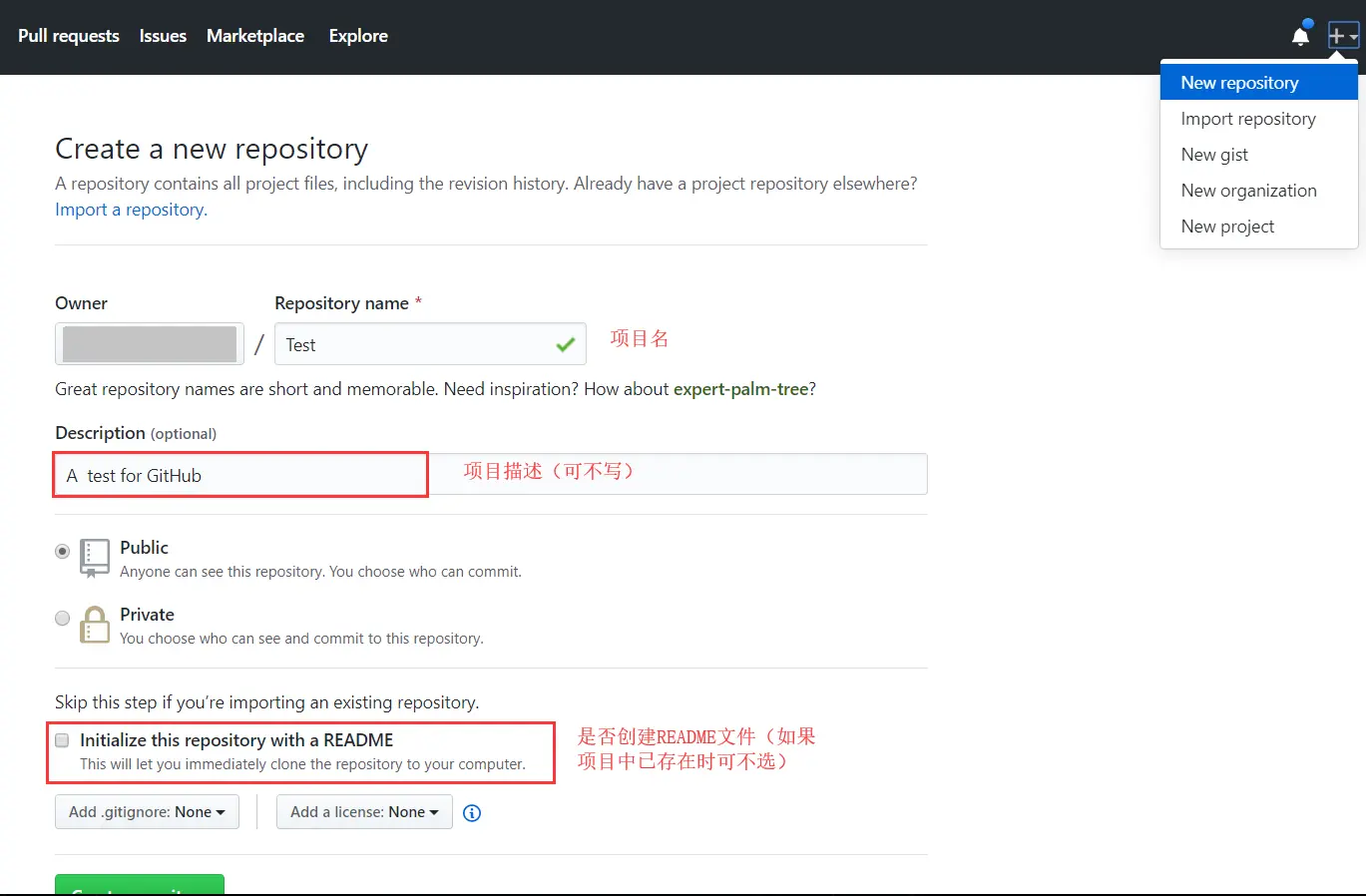Click the license info icon
Viewport: 1367px width, 896px height.
472,812
